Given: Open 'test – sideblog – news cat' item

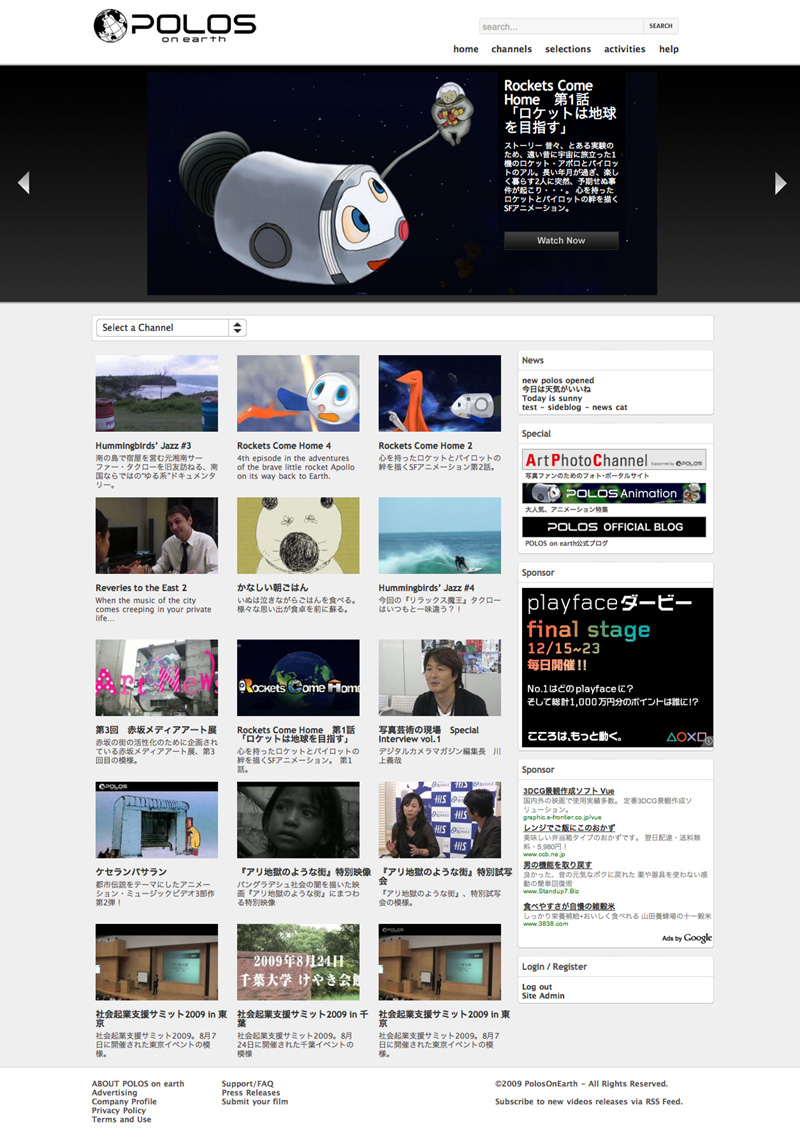Looking at the screenshot, I should coord(574,407).
